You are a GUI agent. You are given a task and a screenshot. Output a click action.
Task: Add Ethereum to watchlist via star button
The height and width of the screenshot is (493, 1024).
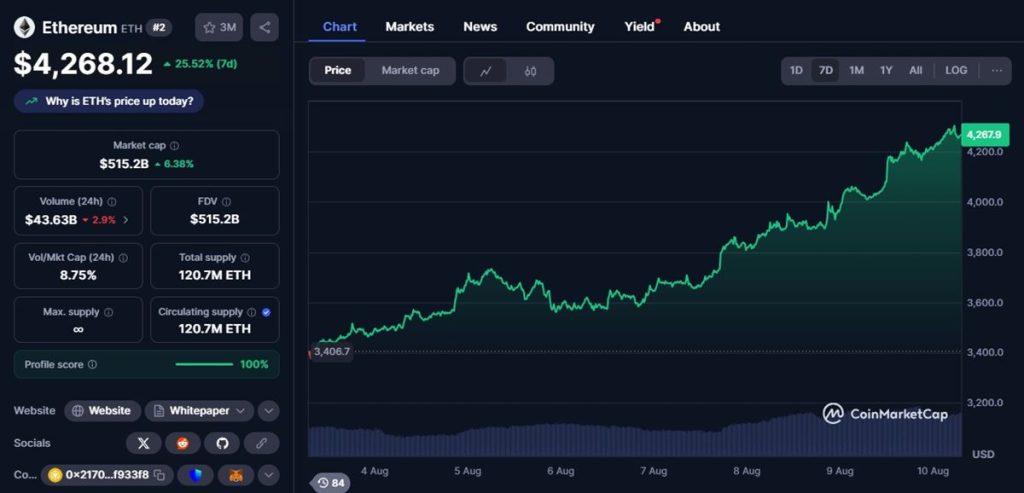tap(219, 27)
